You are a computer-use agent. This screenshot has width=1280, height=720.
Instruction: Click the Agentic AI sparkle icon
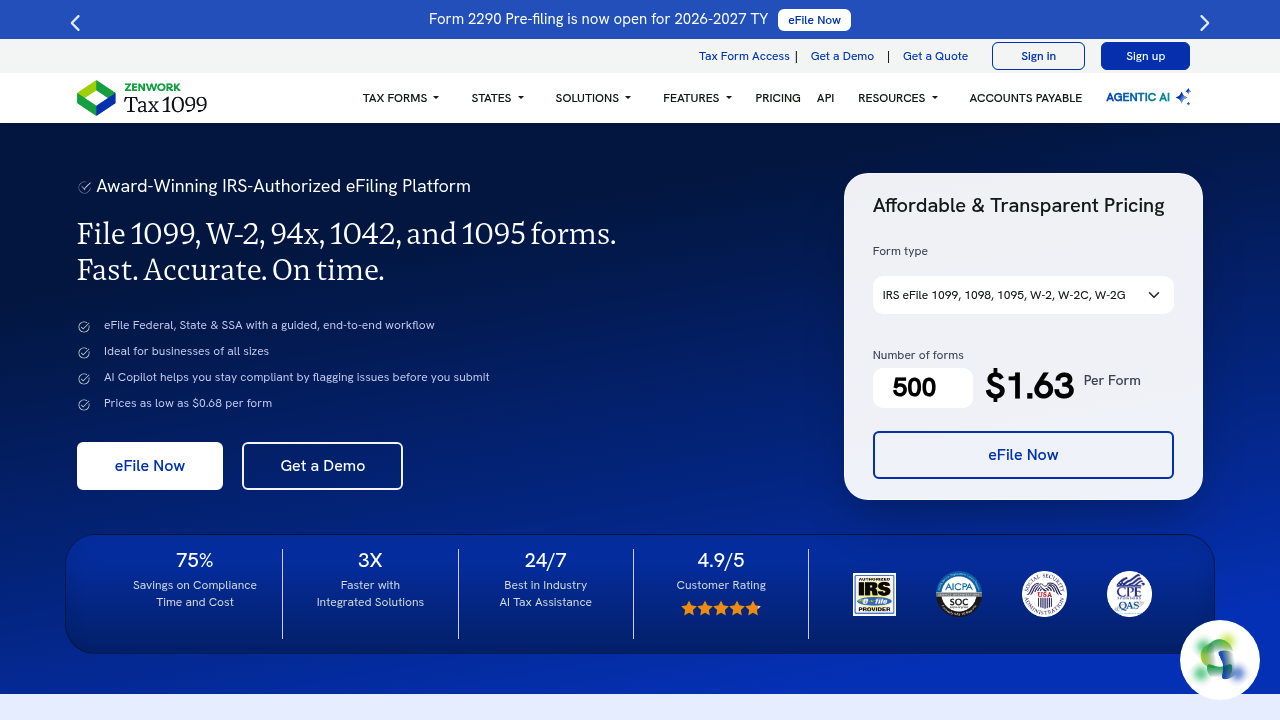1183,97
